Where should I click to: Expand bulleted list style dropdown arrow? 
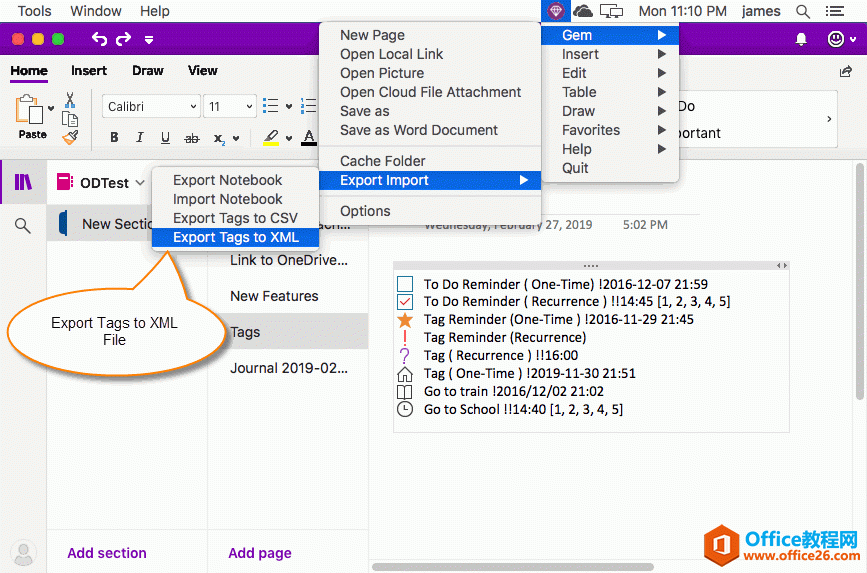(x=289, y=106)
